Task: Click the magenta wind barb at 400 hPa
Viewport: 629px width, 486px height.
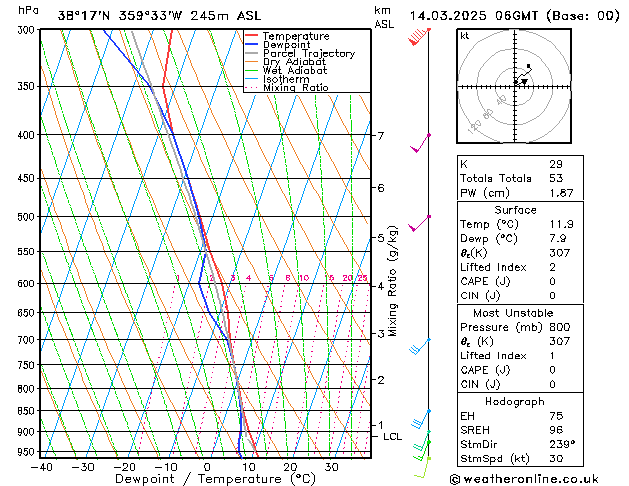Action: (x=421, y=142)
